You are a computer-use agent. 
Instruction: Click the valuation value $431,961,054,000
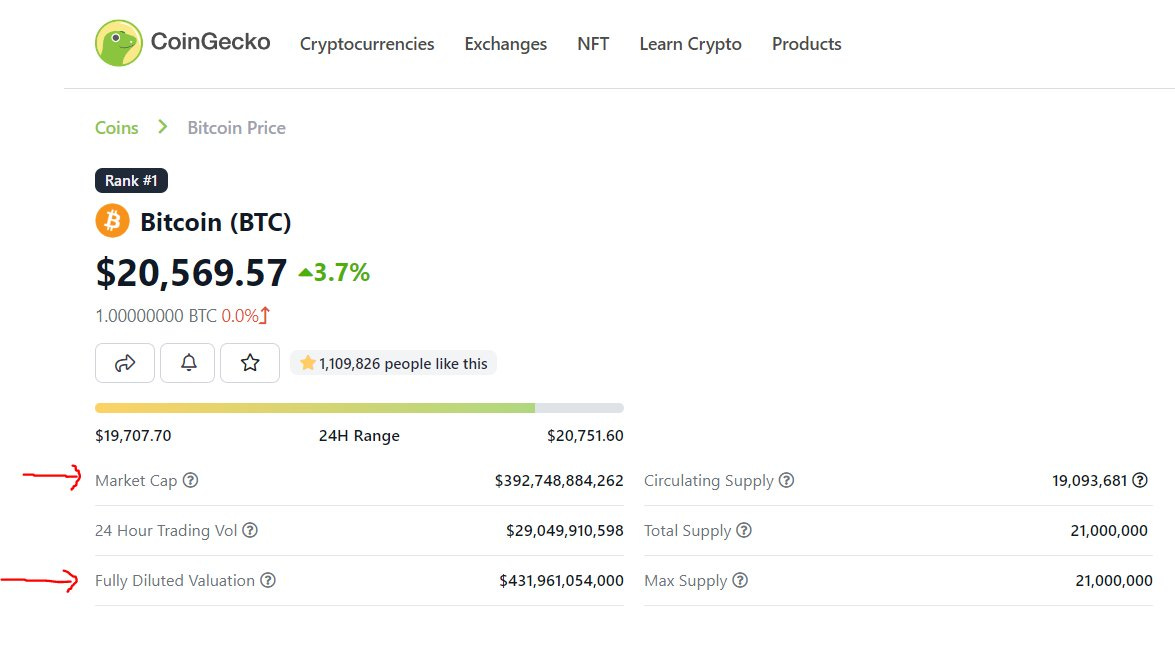(561, 580)
